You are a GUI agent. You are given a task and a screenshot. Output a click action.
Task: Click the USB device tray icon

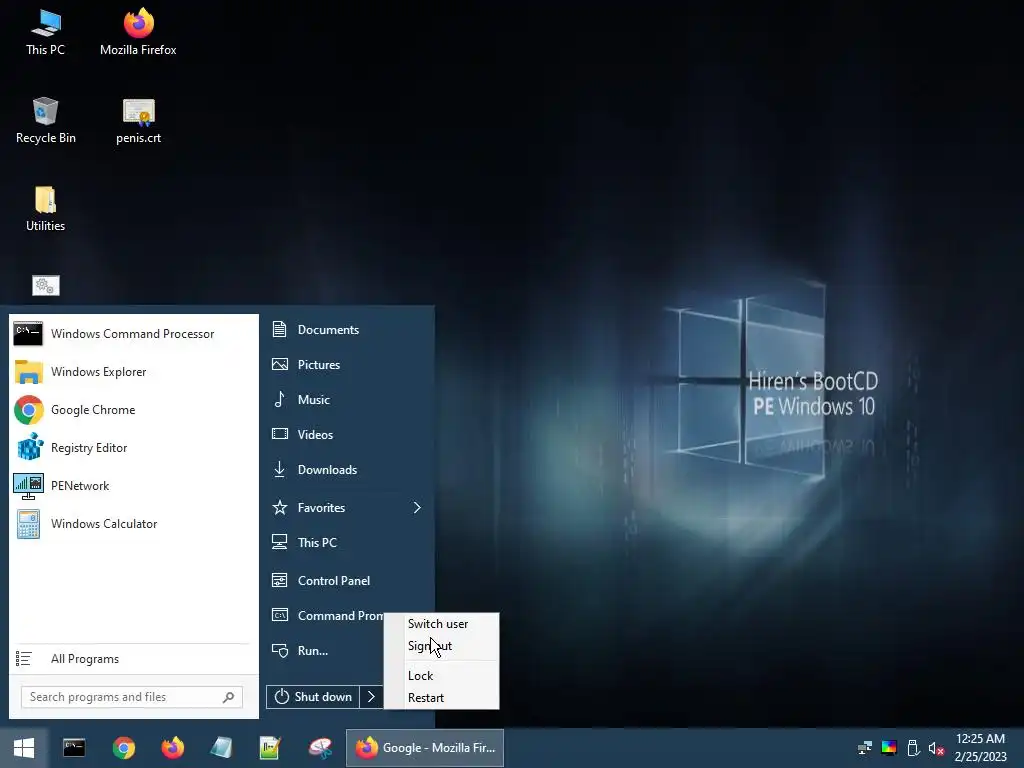tap(913, 748)
